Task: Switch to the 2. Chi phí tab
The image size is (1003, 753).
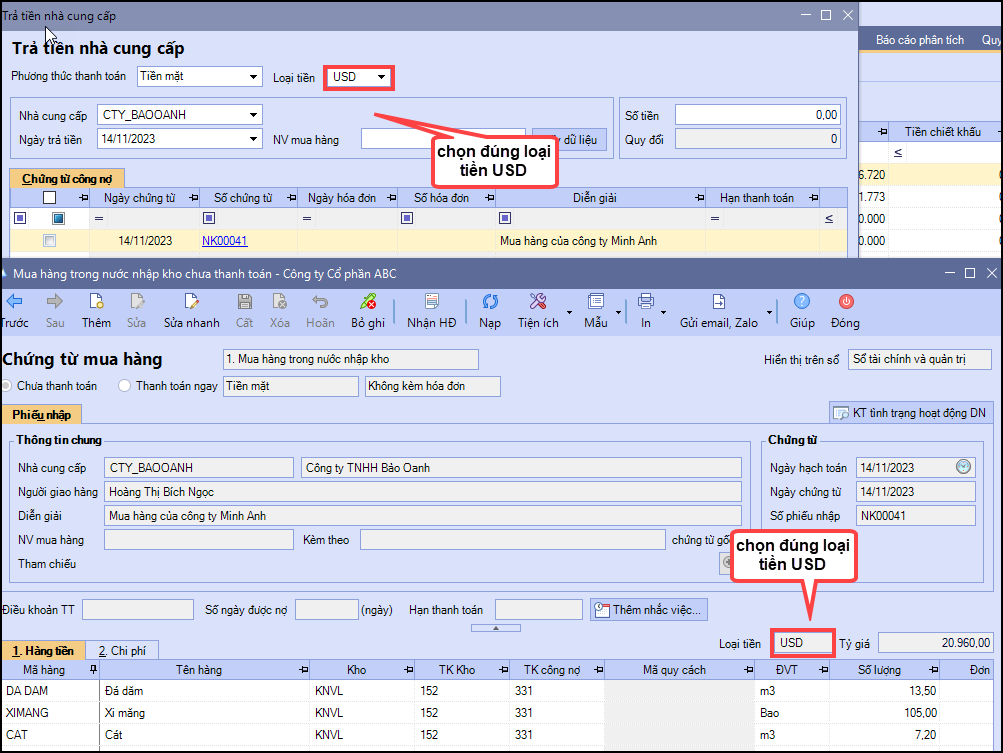Action: [x=122, y=651]
